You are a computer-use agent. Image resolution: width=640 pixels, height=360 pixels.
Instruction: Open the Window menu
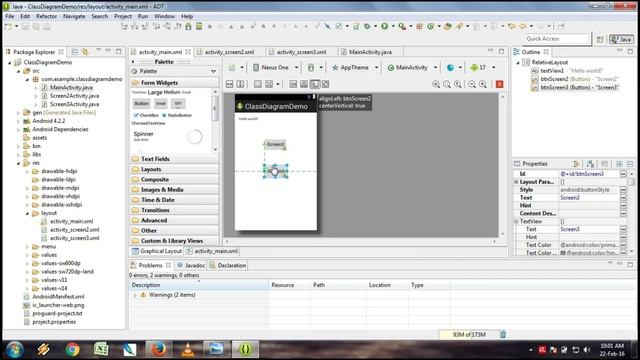click(164, 16)
